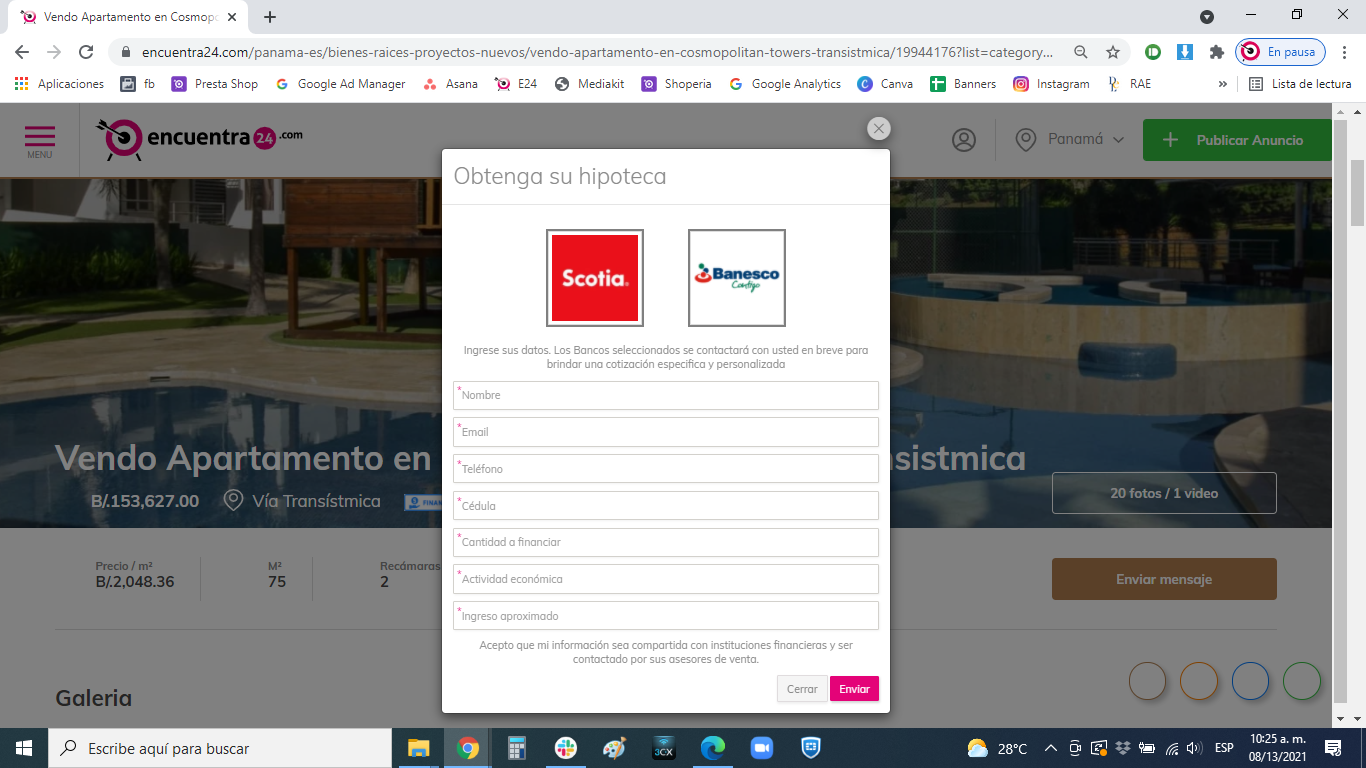This screenshot has width=1366, height=768.
Task: Open the Presta Shop bookmark
Action: tap(215, 84)
